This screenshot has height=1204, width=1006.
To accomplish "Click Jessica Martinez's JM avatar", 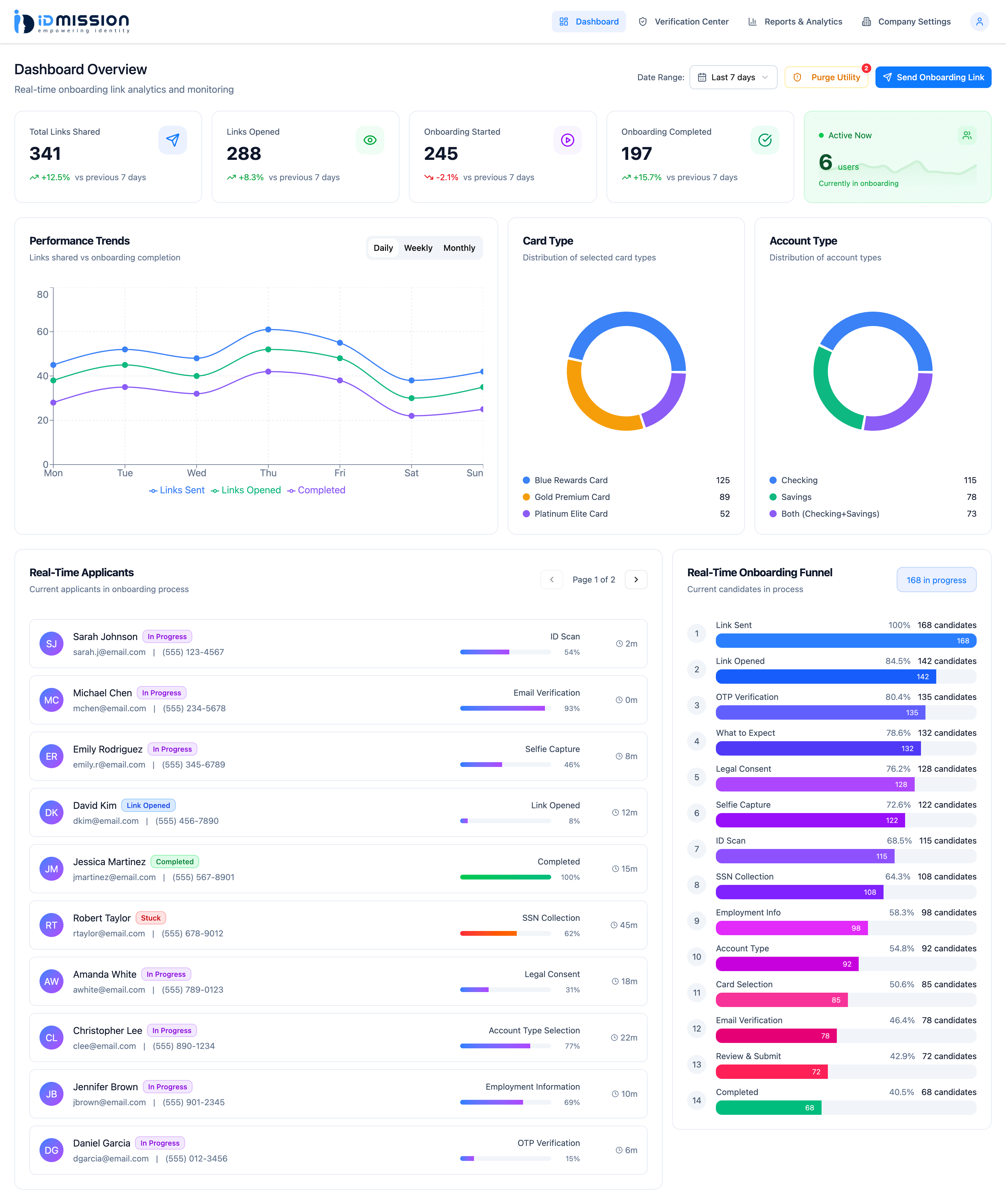I will [51, 869].
